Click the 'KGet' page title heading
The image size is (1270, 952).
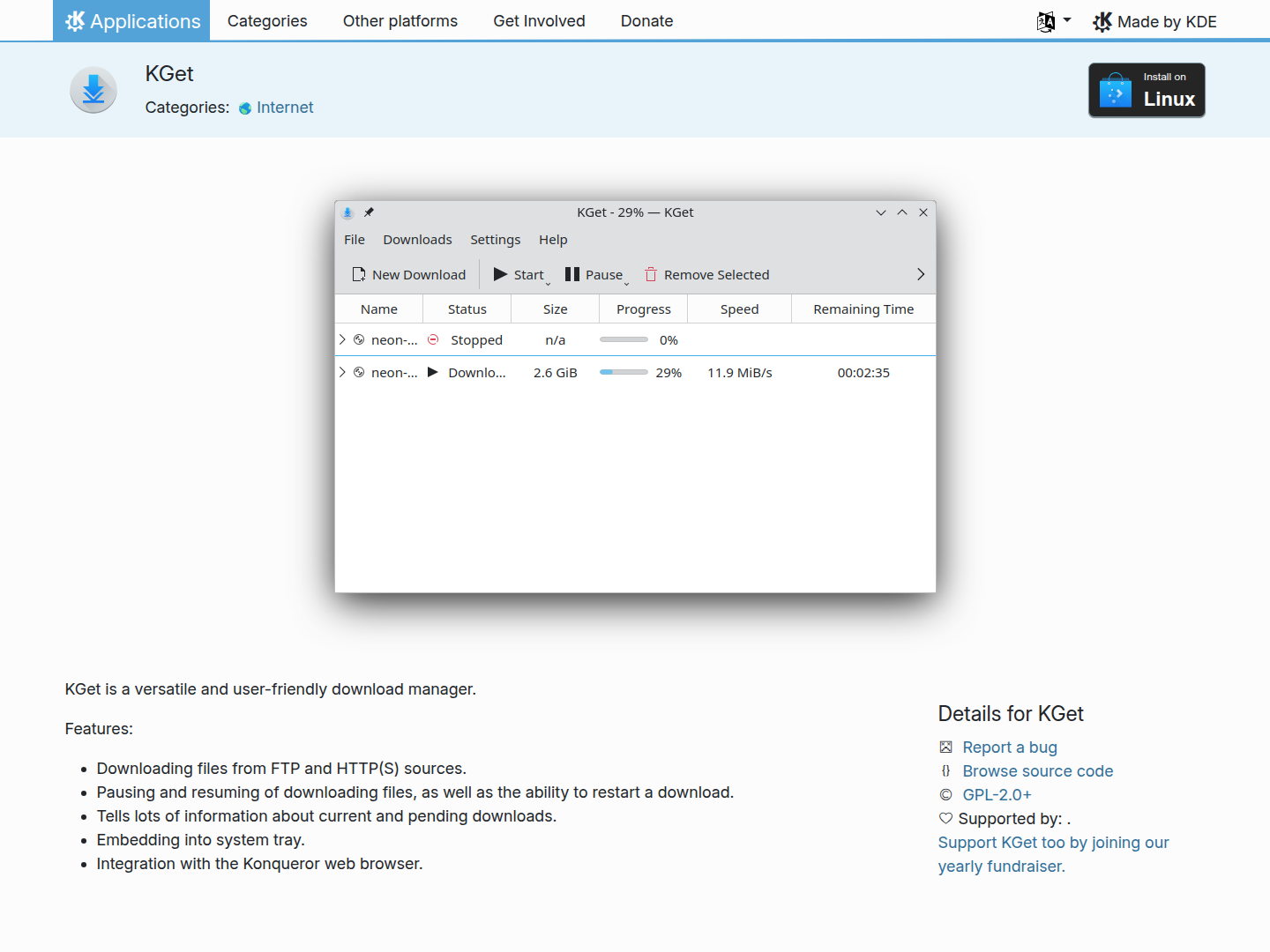coord(169,74)
